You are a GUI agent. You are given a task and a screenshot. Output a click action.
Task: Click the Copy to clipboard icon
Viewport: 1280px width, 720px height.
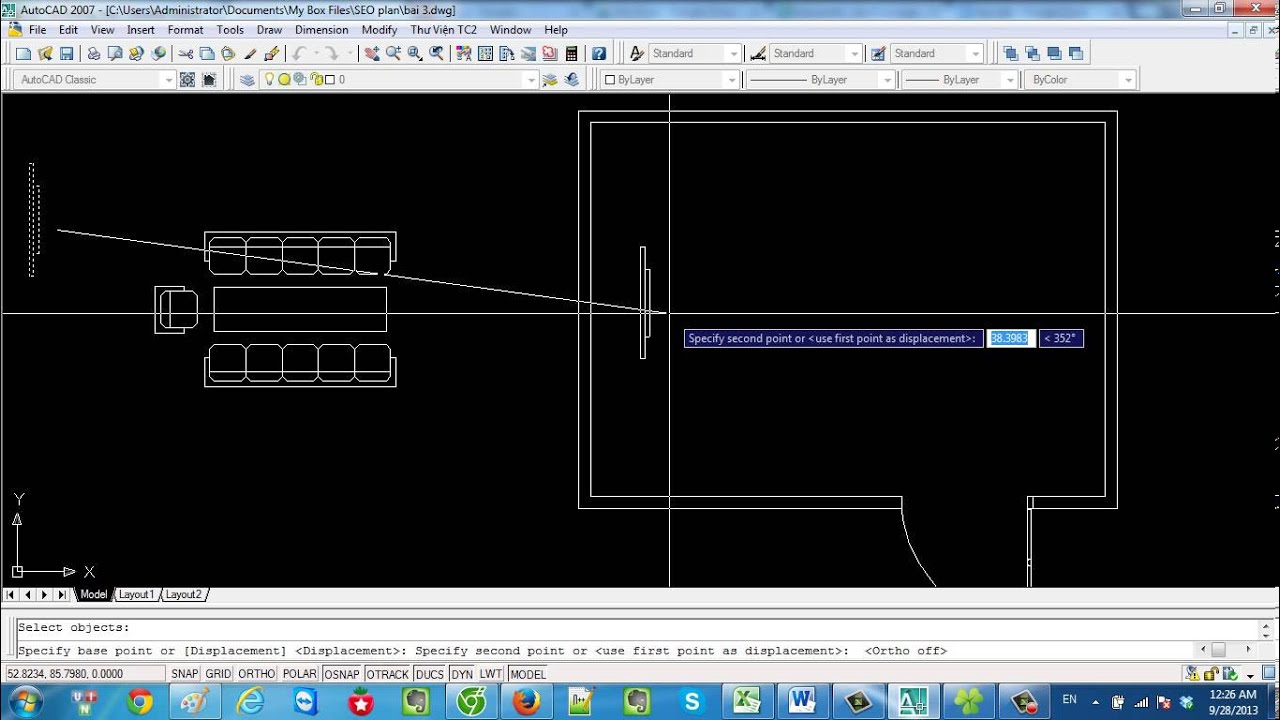[x=207, y=53]
